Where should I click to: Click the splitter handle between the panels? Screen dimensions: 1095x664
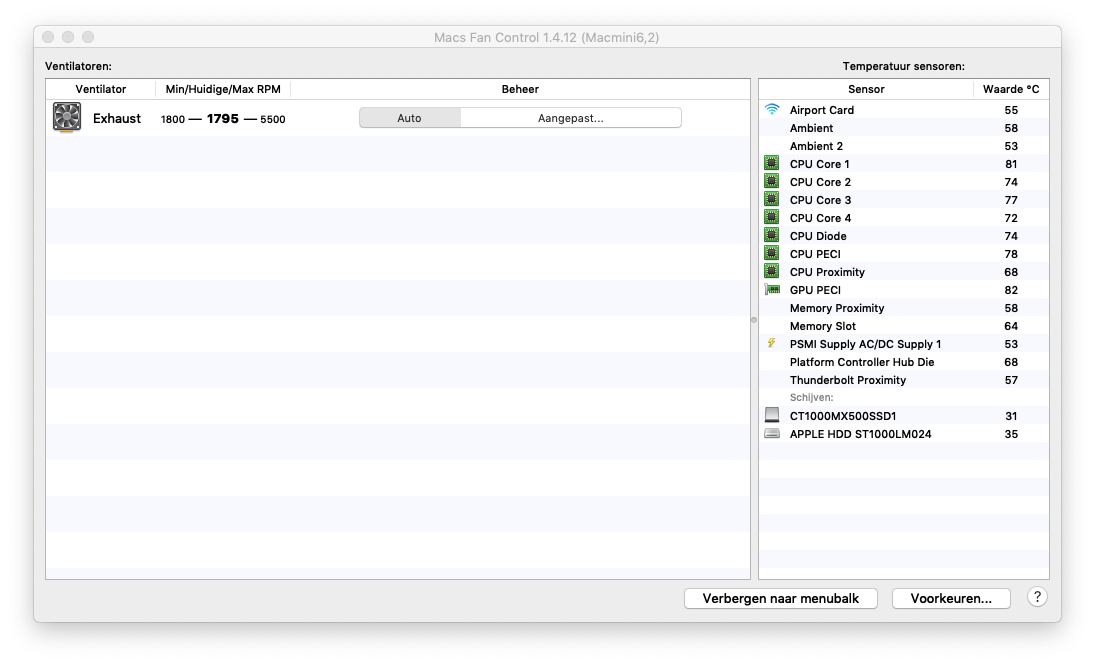click(754, 320)
